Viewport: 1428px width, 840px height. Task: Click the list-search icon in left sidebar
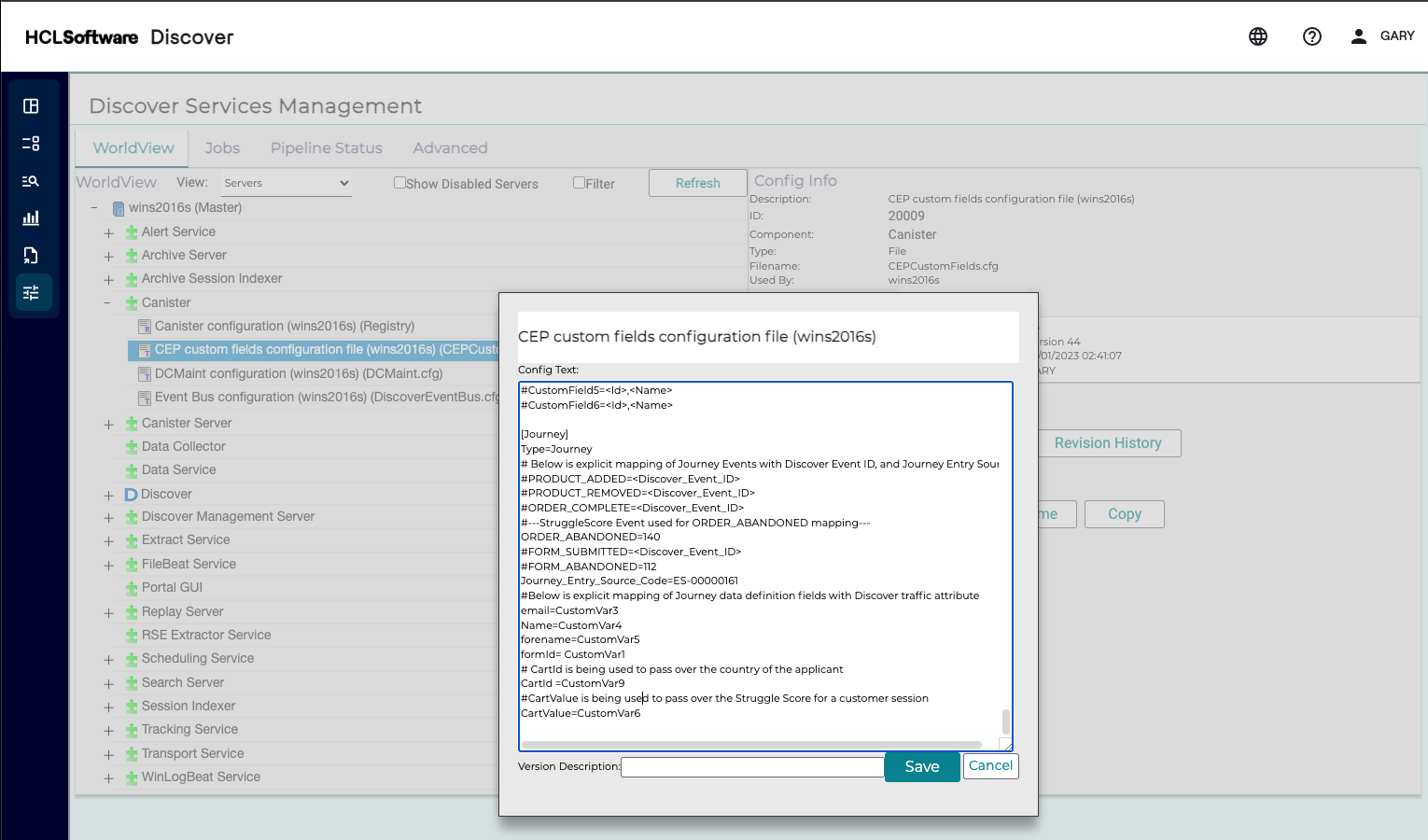click(31, 181)
